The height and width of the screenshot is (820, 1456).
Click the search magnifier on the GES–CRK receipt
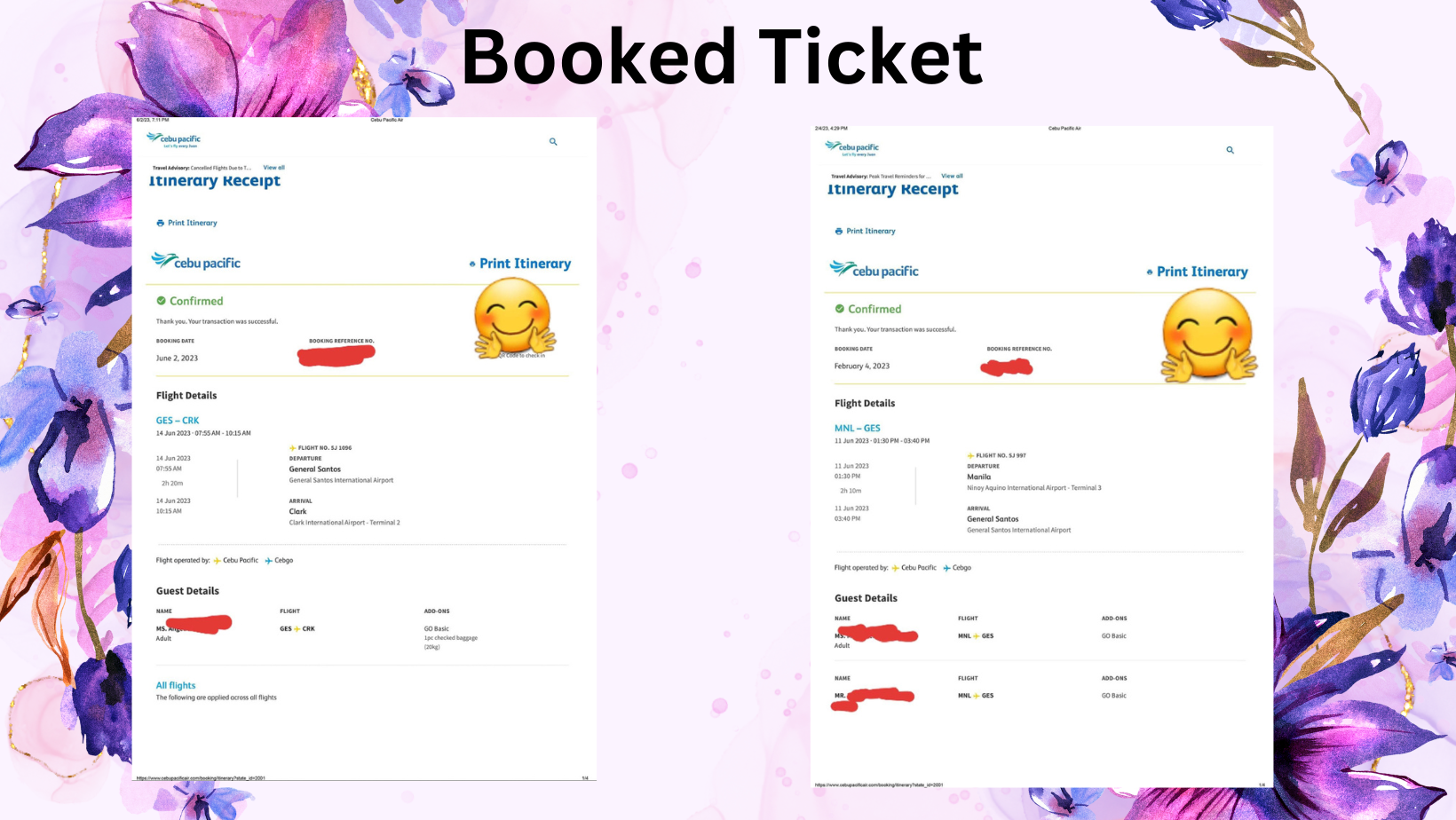point(553,142)
